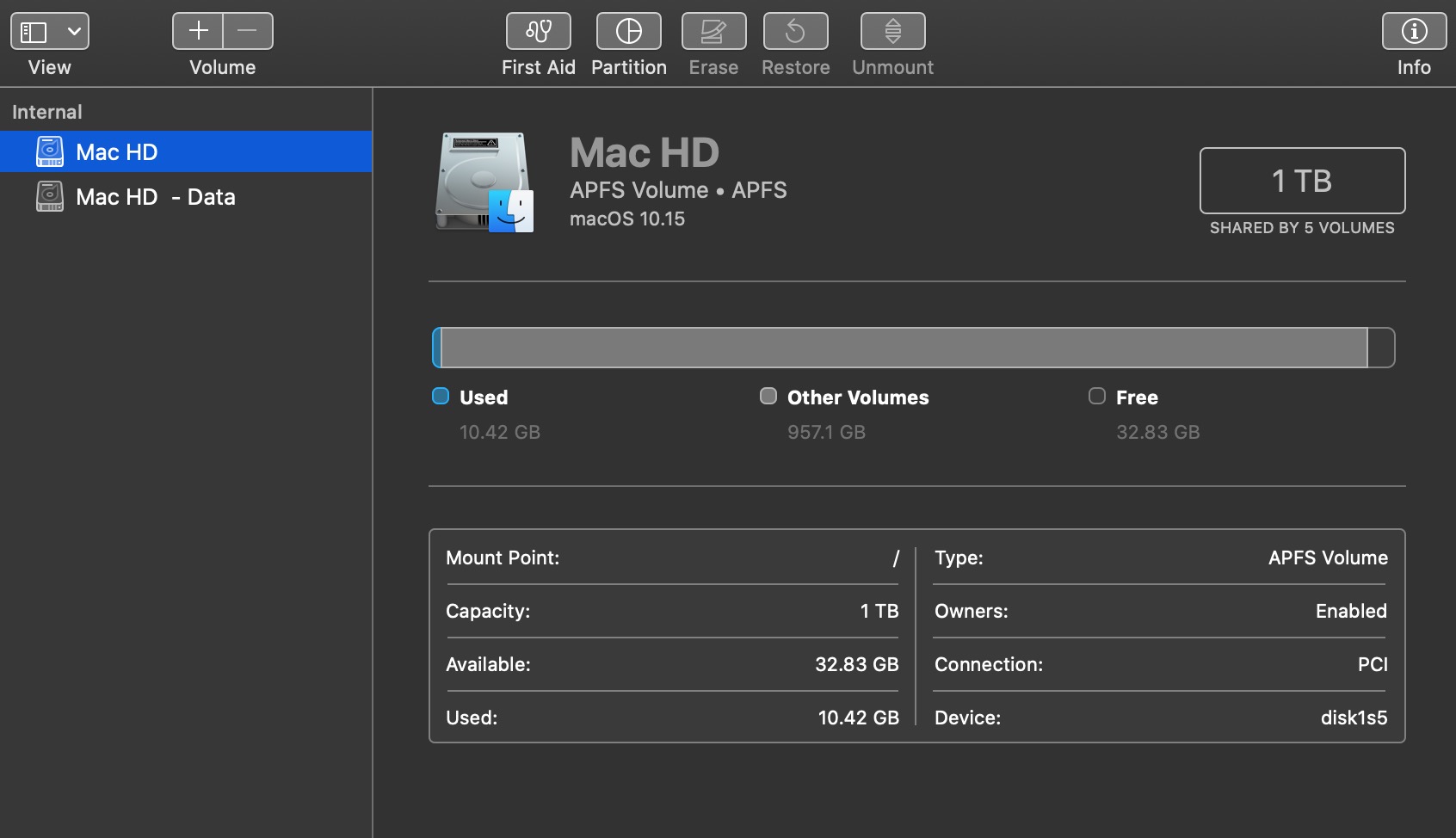
Task: Click the Mac HD drive thumbnail
Action: 484,182
